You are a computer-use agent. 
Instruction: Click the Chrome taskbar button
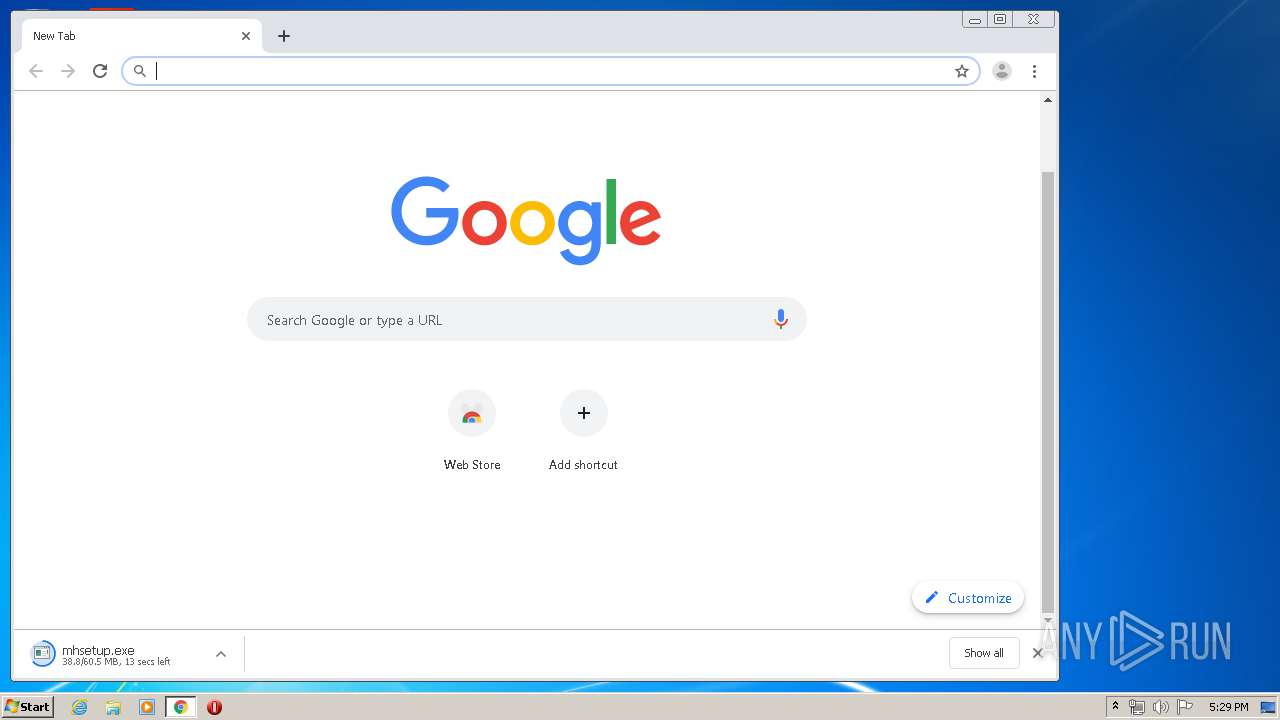[x=180, y=707]
